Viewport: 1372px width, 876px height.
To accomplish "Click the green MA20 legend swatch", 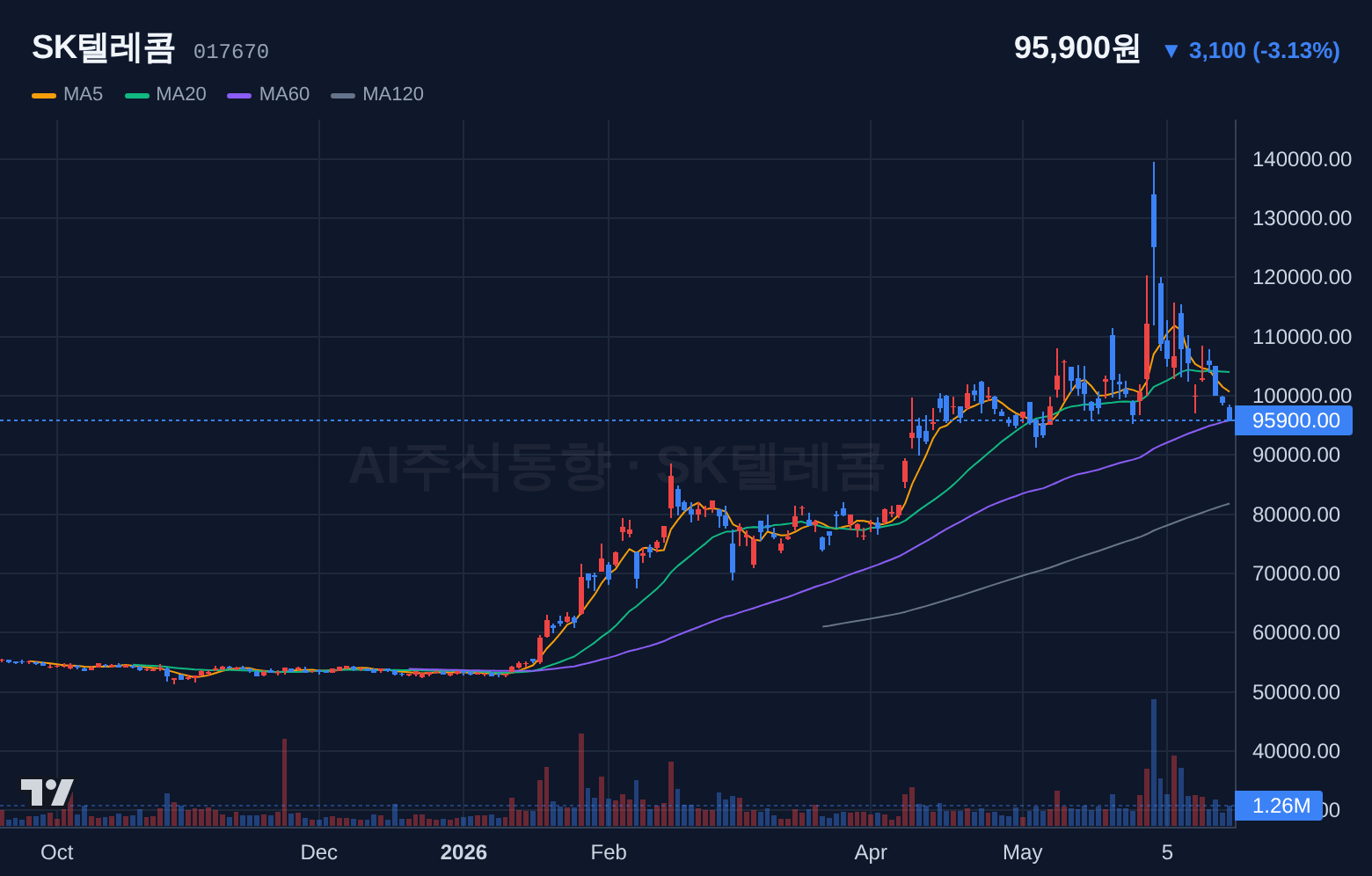I will pyautogui.click(x=137, y=95).
